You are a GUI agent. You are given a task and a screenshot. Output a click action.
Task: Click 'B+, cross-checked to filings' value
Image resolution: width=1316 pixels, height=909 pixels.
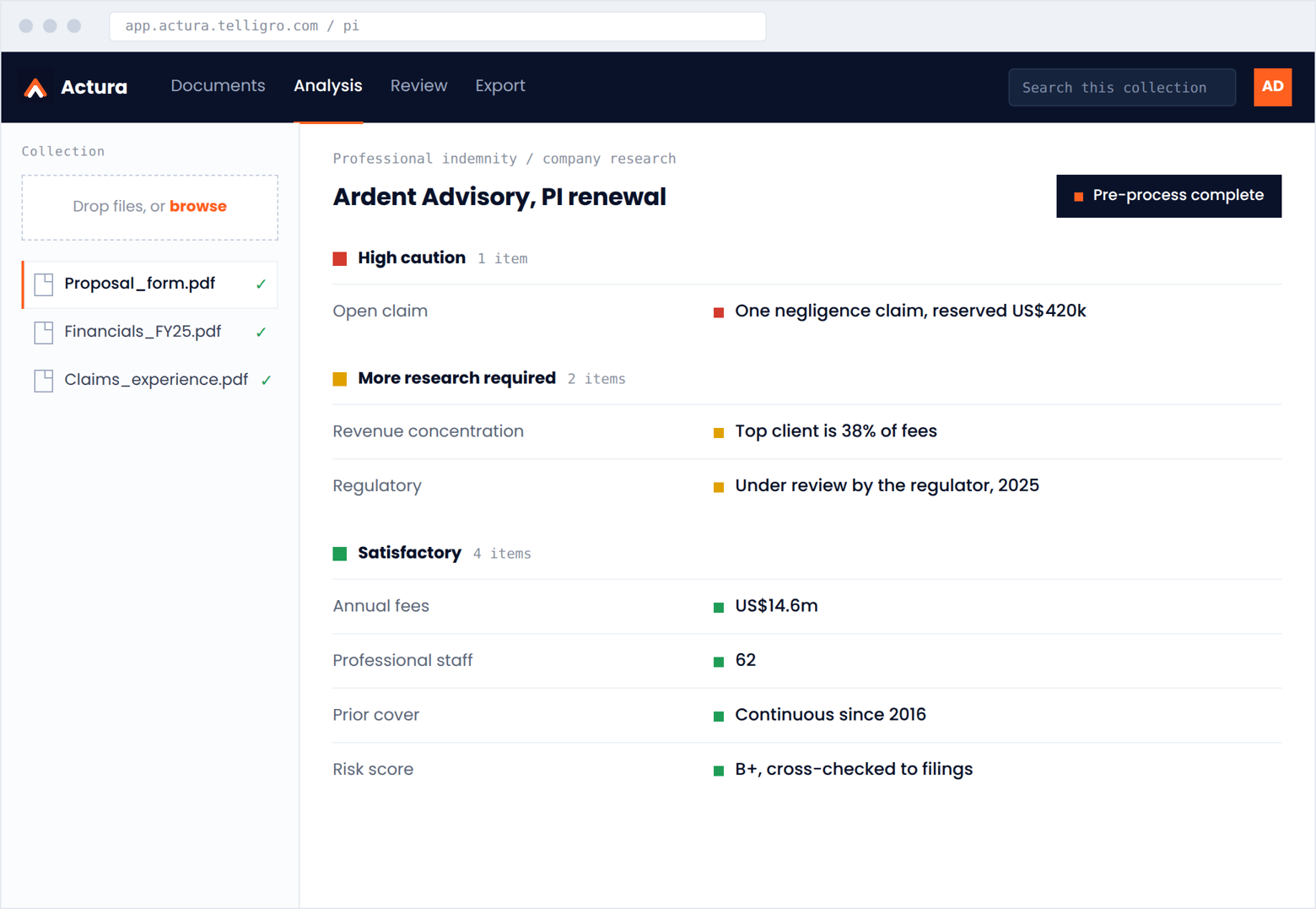coord(854,770)
